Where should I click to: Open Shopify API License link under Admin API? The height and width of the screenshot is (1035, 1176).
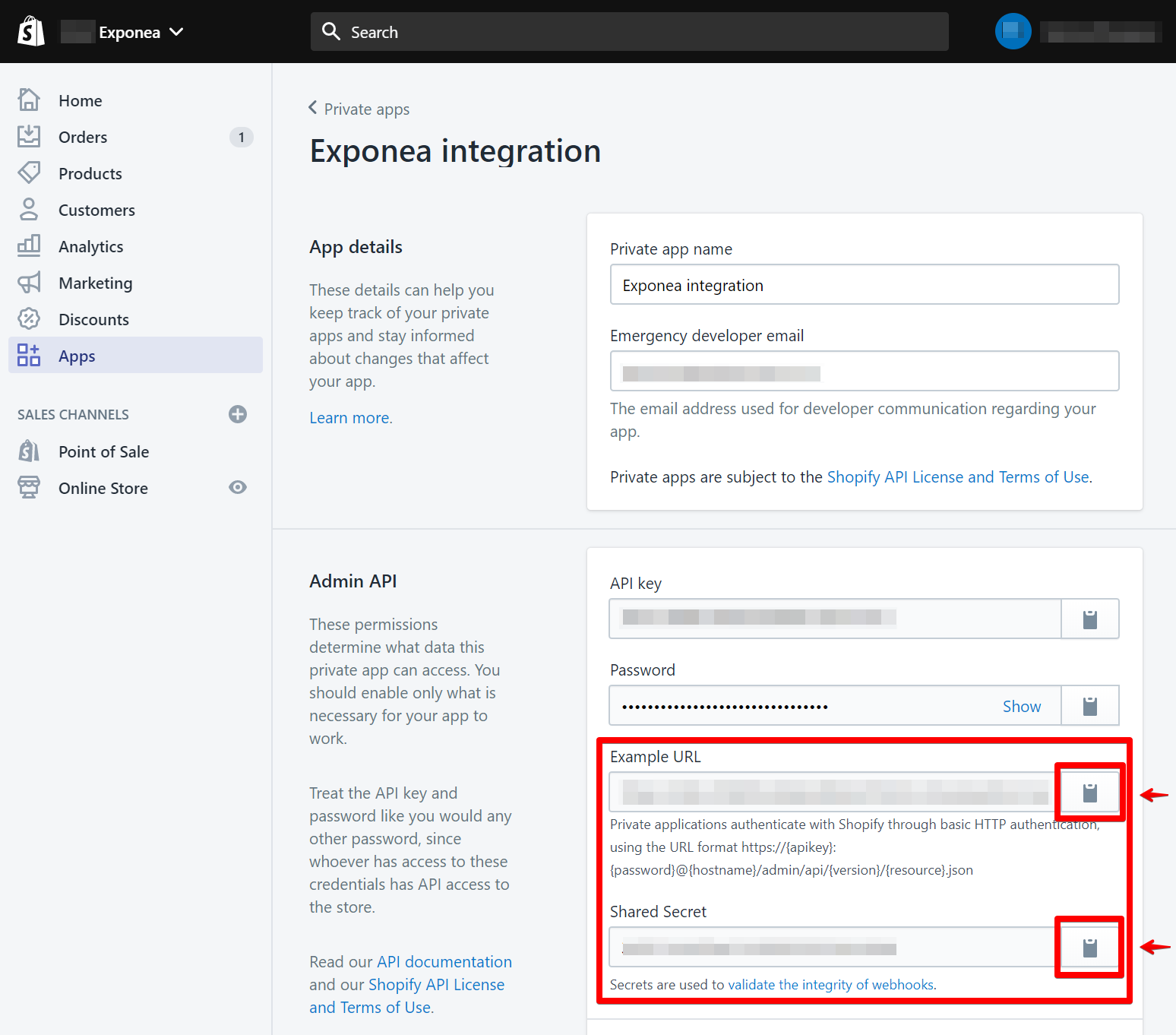point(407,996)
